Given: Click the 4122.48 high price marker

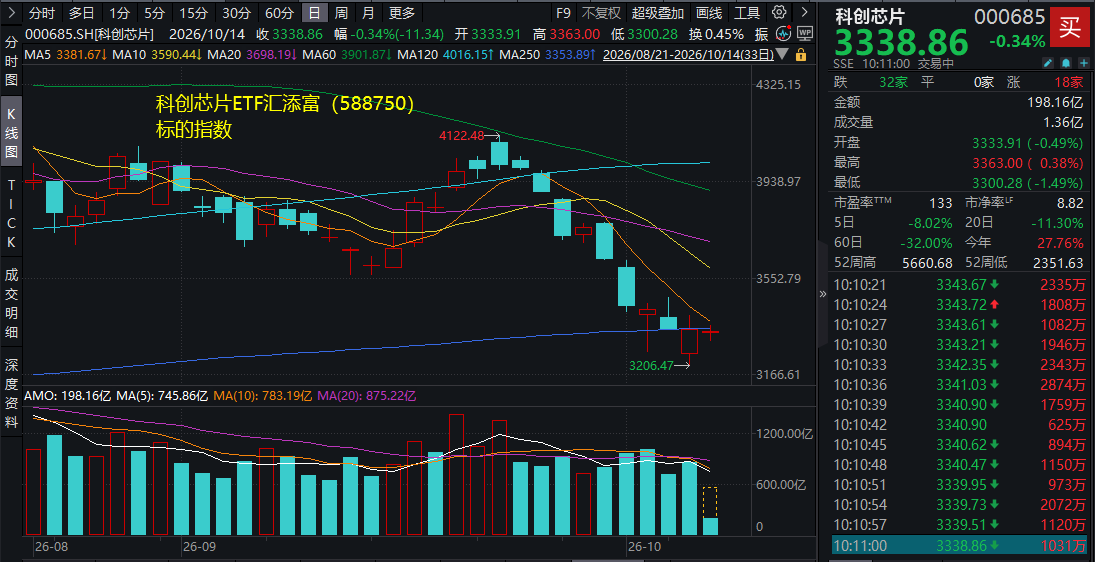Looking at the screenshot, I should click(461, 136).
